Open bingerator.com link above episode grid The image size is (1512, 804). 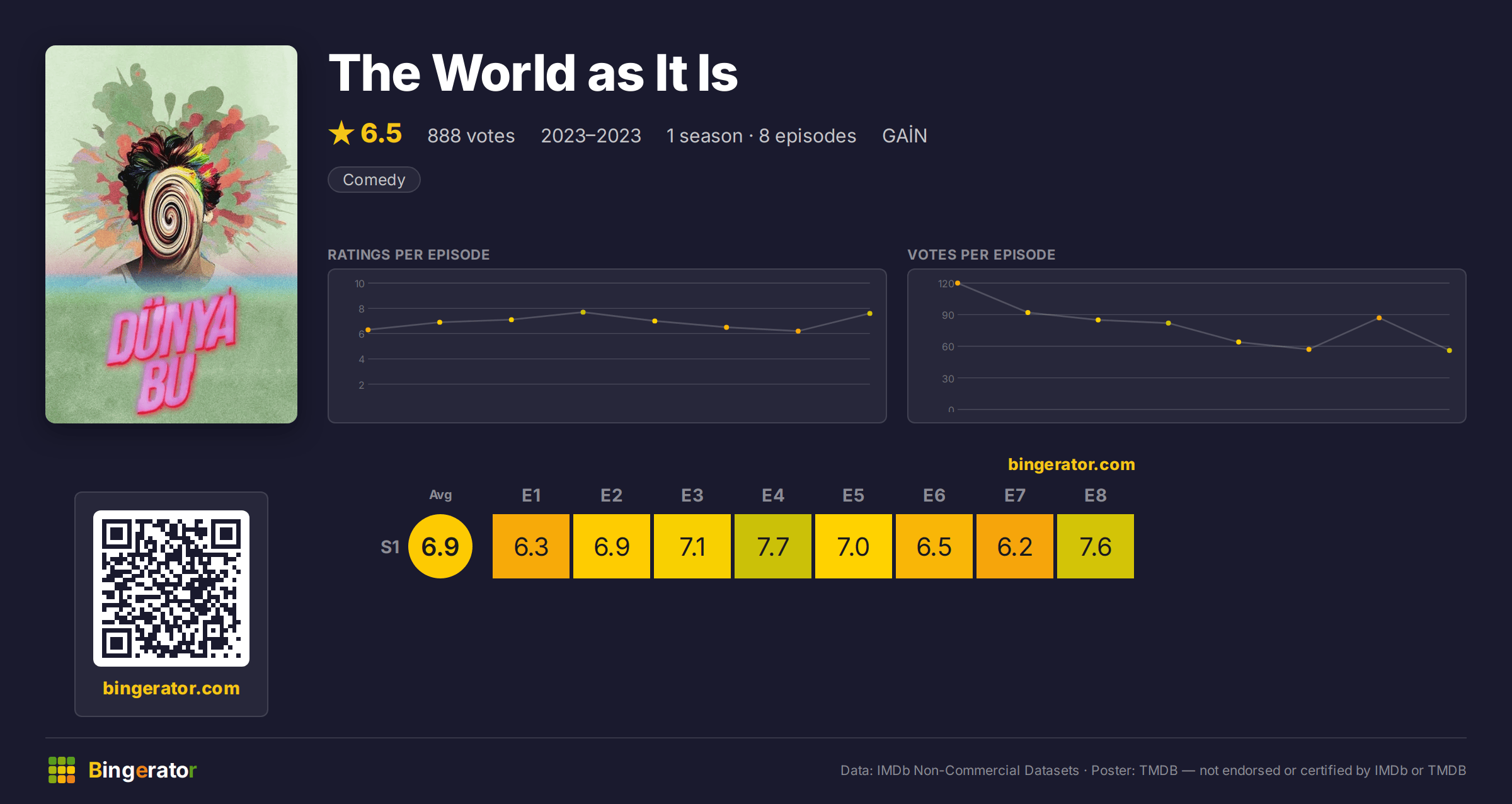tap(1071, 464)
